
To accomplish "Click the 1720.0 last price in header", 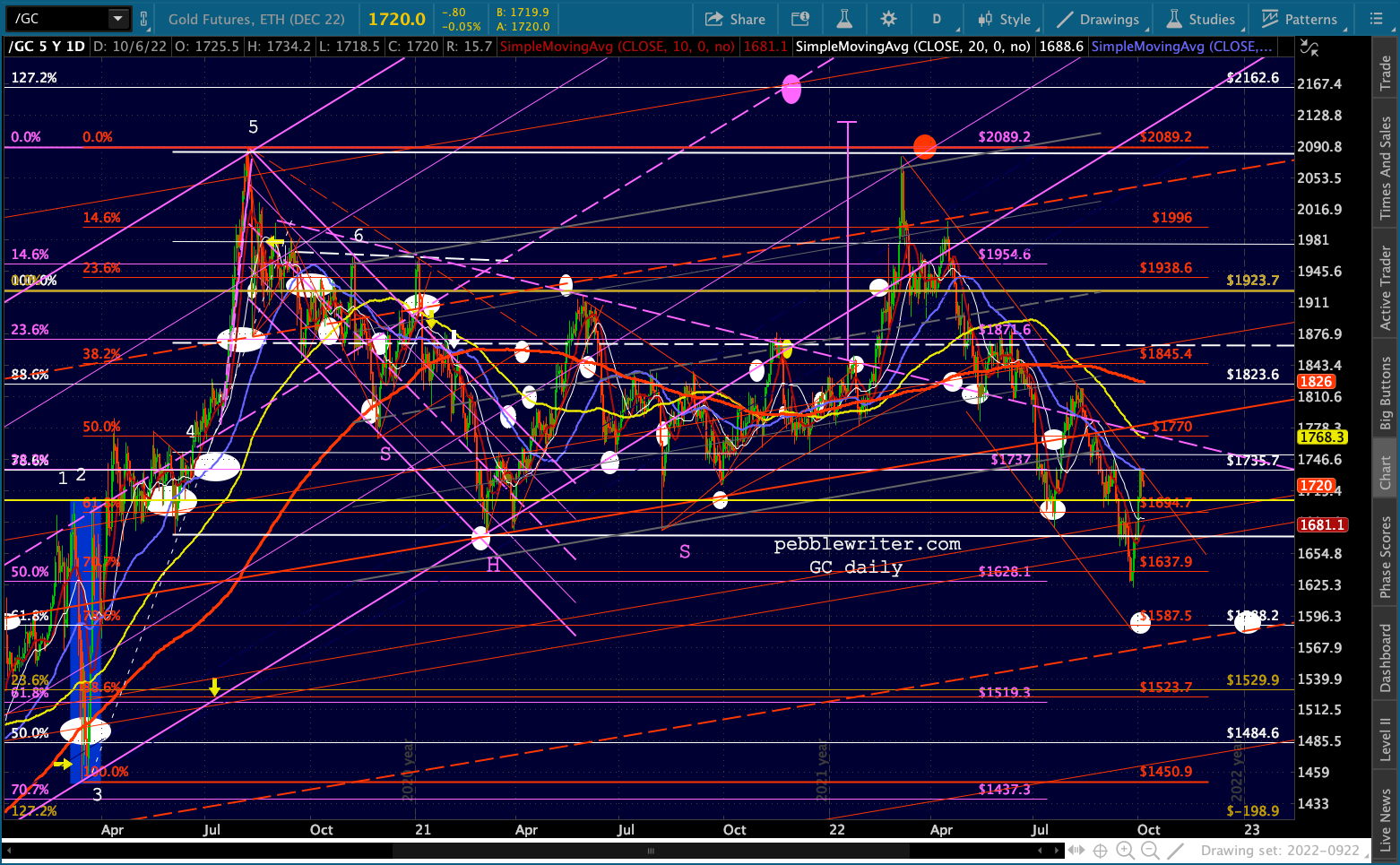I will pos(397,19).
